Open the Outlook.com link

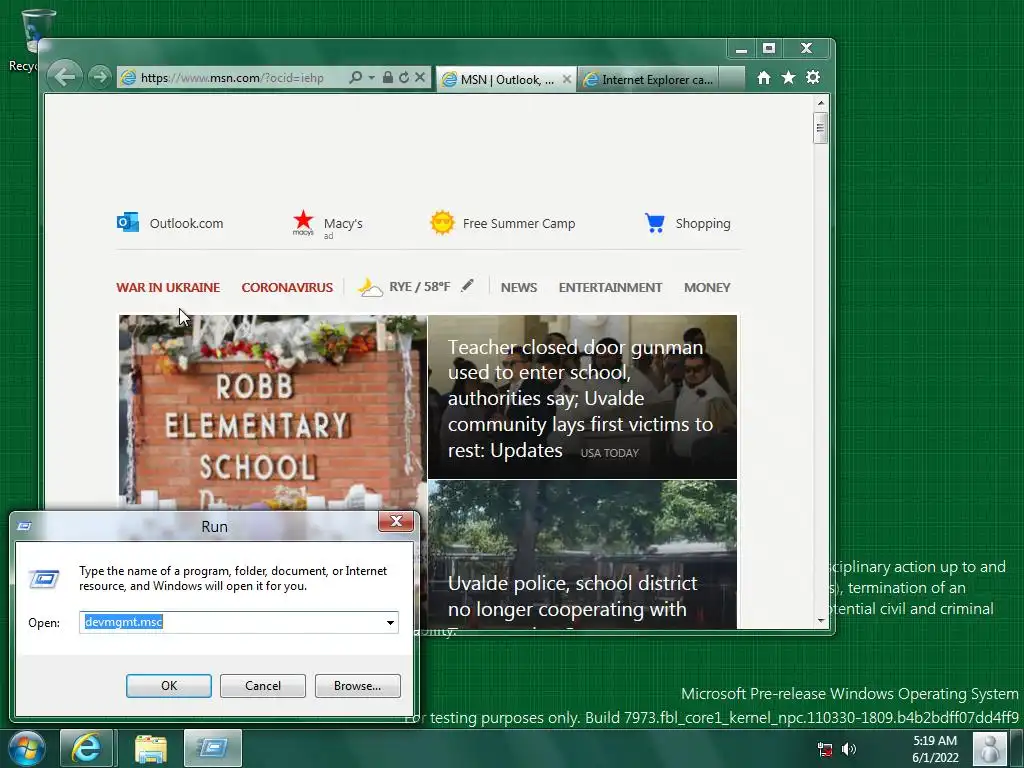pos(186,223)
